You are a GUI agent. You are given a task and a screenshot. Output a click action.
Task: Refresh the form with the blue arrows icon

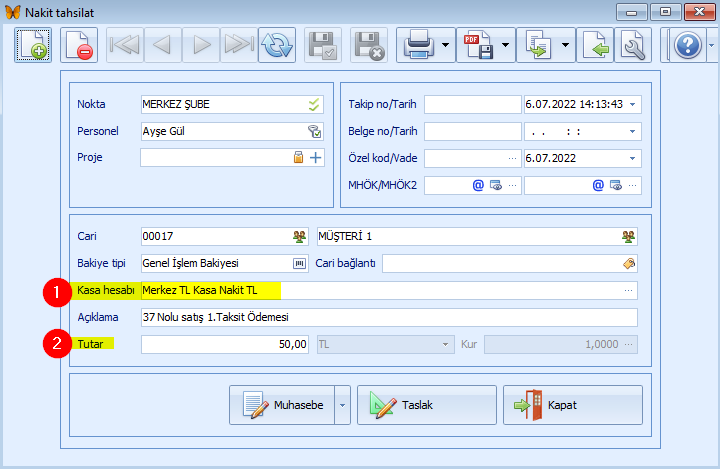click(x=277, y=45)
